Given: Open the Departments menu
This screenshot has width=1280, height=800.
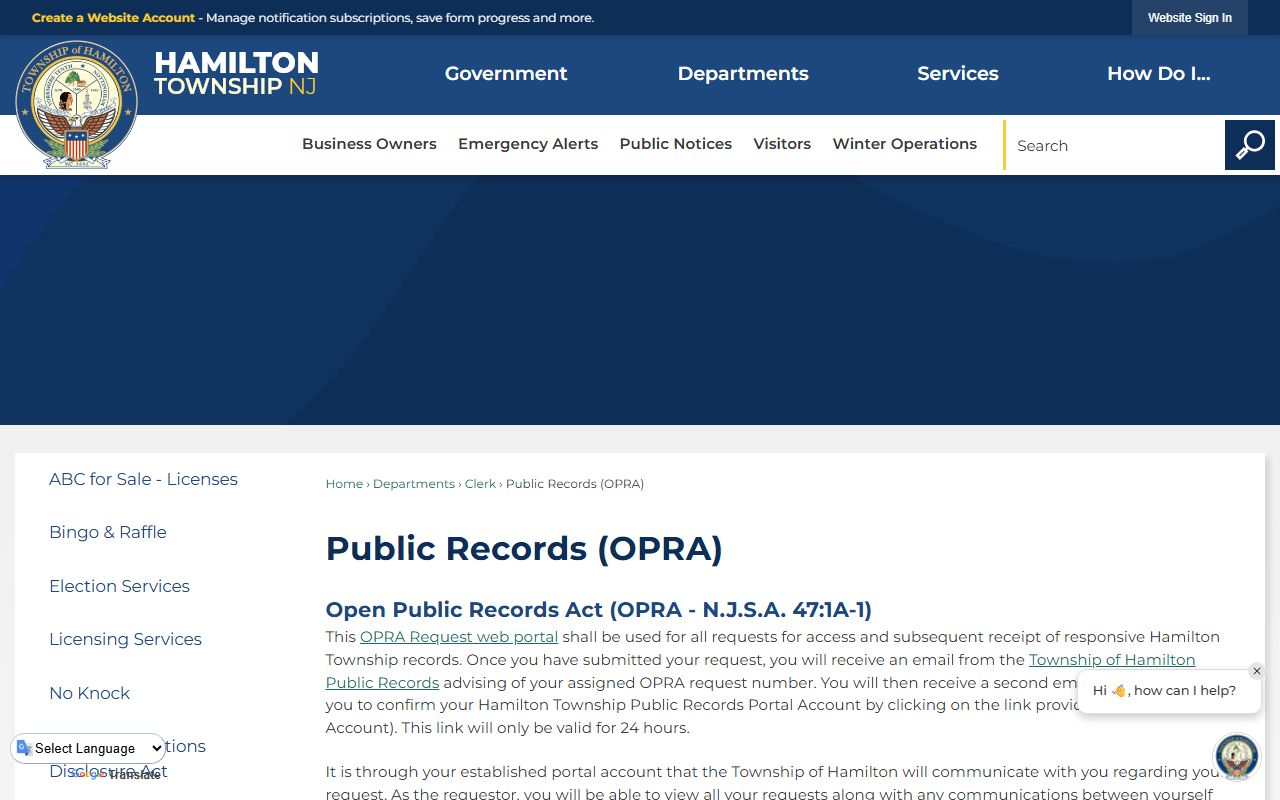Looking at the screenshot, I should [743, 74].
